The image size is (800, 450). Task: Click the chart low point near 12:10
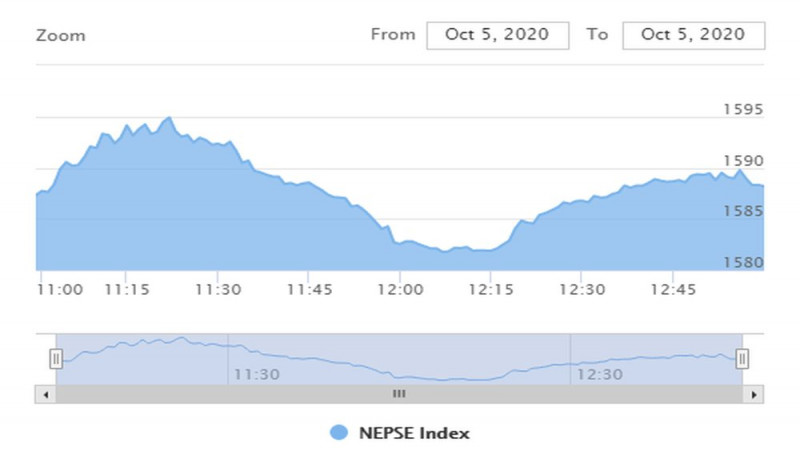tap(445, 252)
